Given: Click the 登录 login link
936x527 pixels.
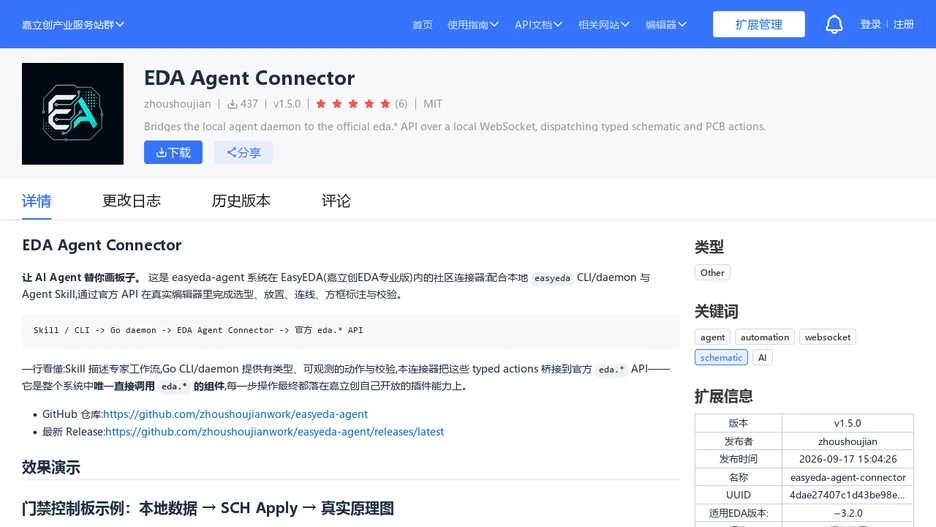Looking at the screenshot, I should 870,24.
